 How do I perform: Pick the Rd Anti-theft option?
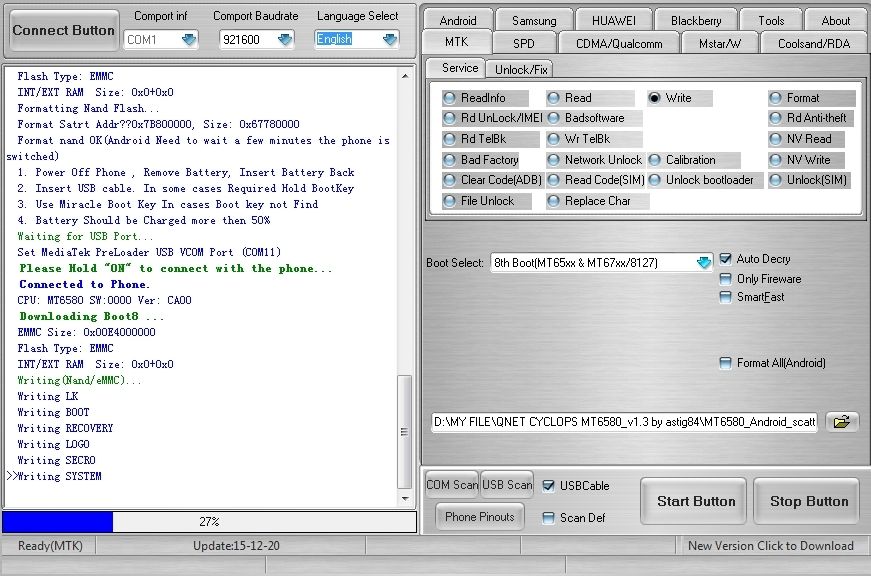click(777, 118)
